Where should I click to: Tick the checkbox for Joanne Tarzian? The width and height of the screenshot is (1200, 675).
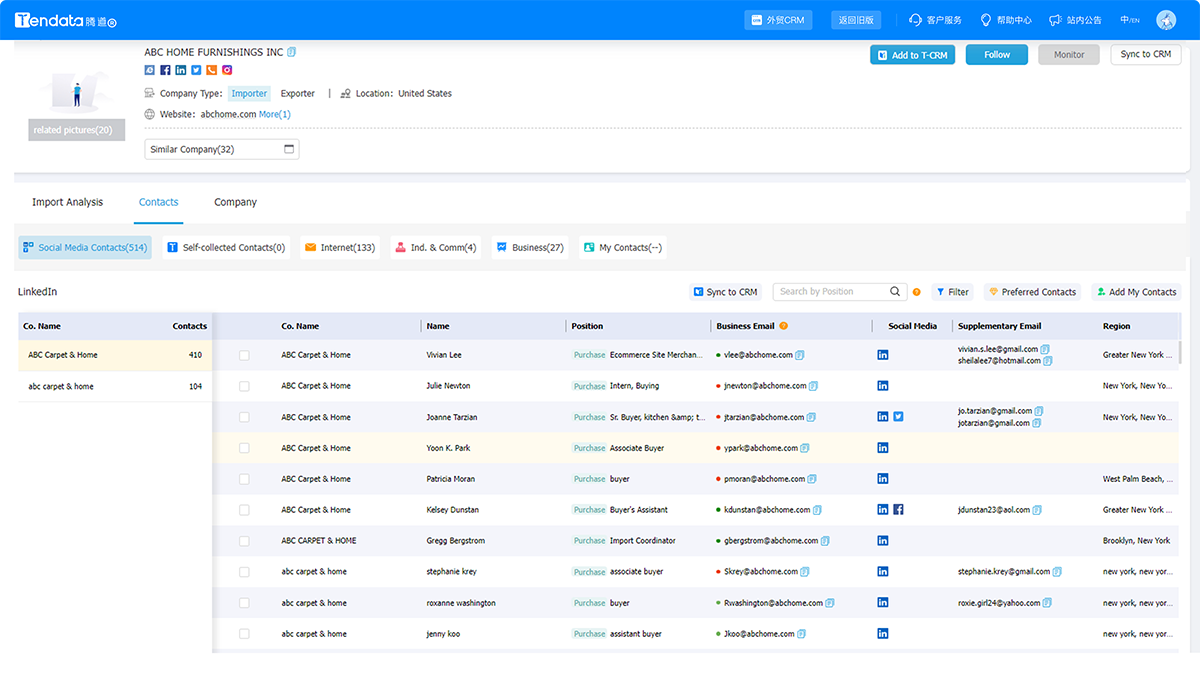coord(244,417)
